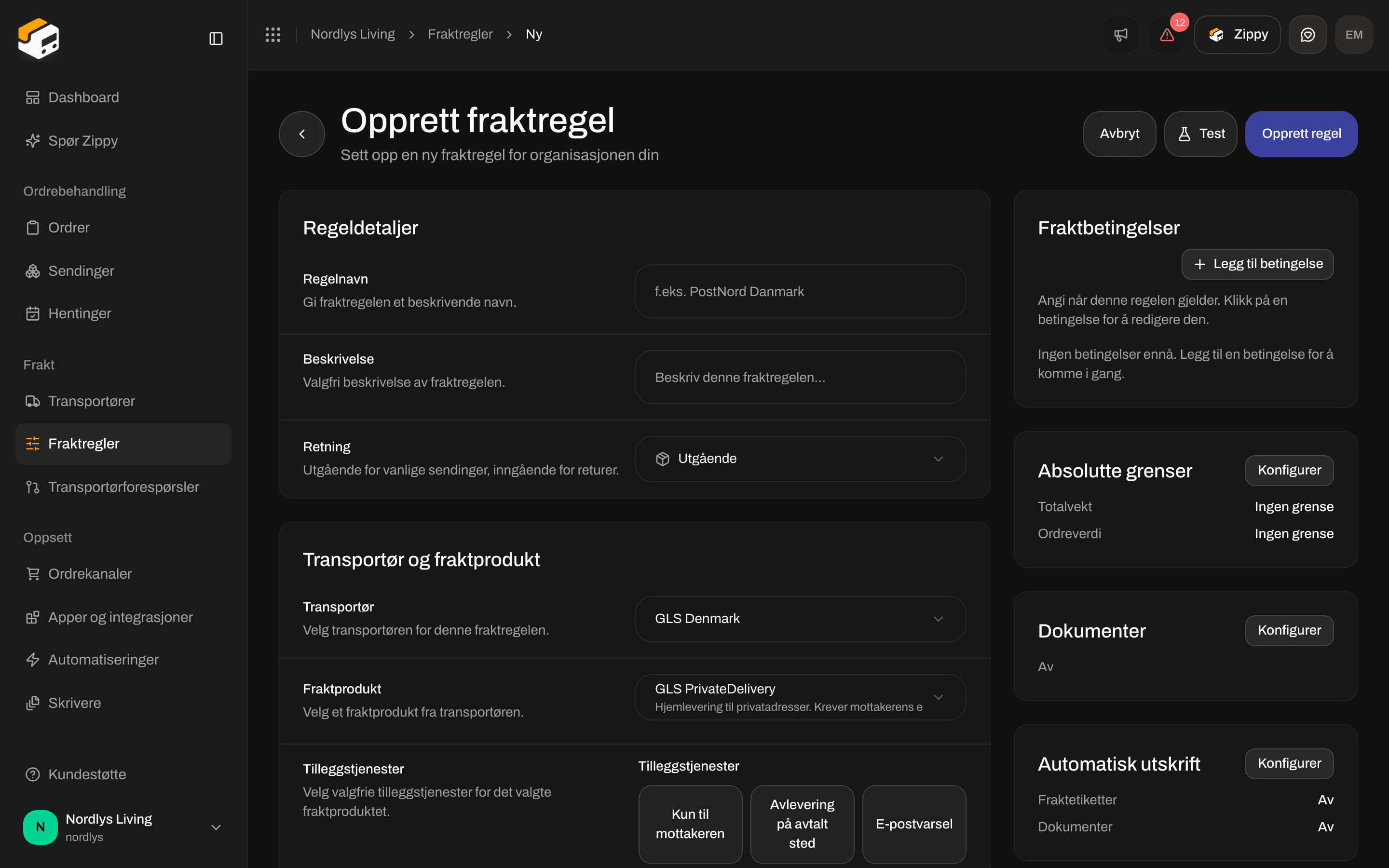Open Skrivere settings
1389x868 pixels.
pos(123,703)
